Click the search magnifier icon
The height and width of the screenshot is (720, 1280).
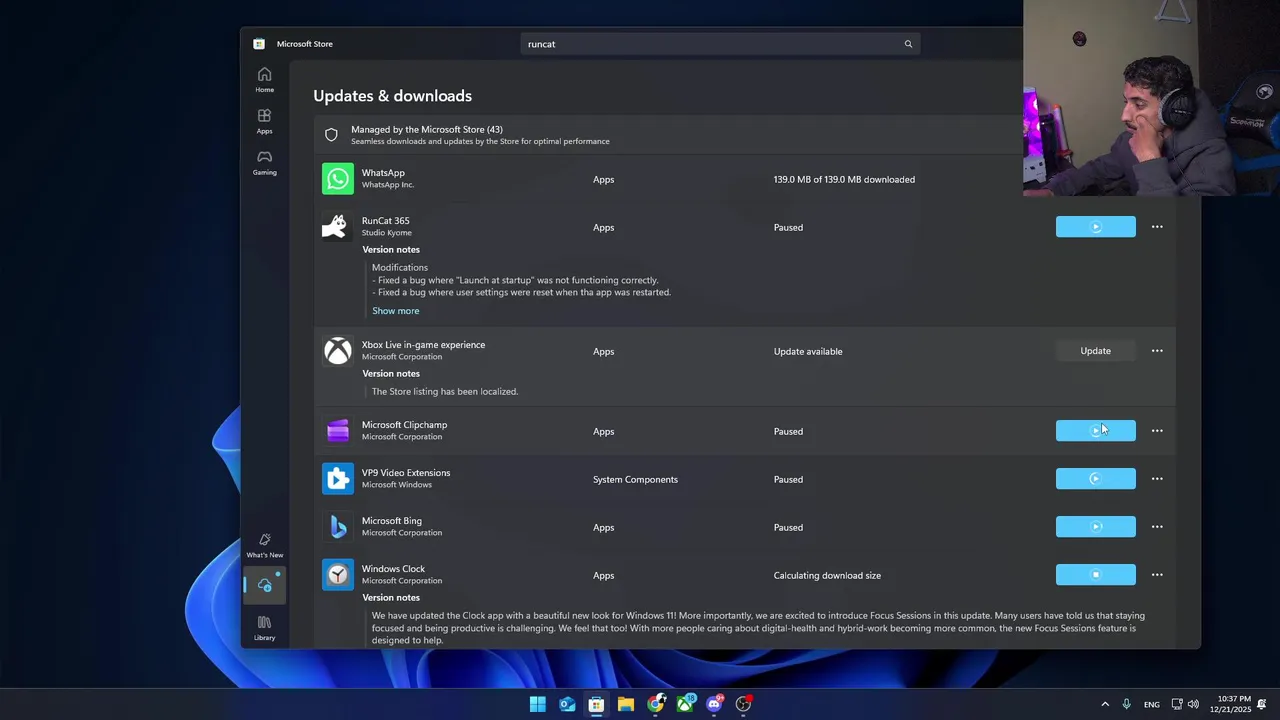click(908, 44)
